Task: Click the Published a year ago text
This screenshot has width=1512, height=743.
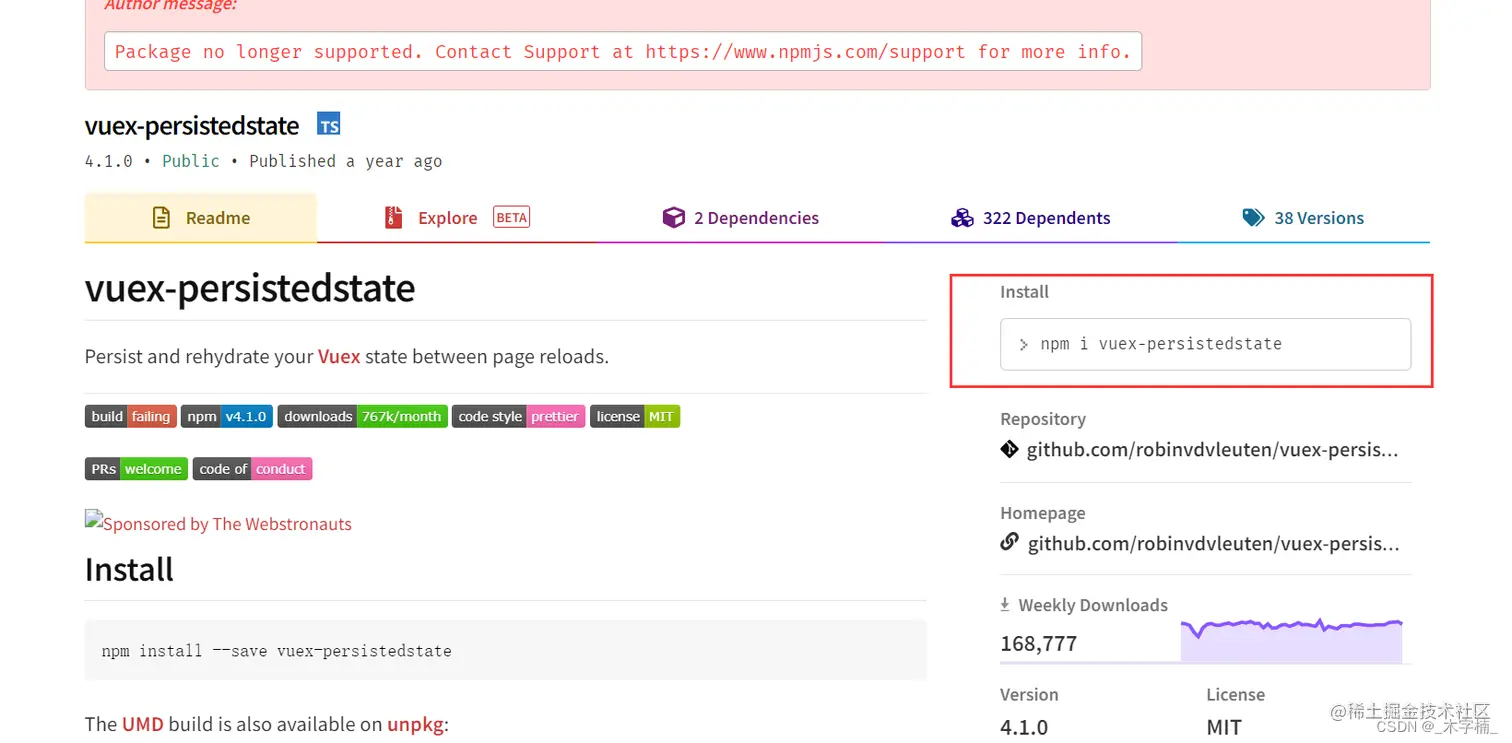Action: coord(345,161)
